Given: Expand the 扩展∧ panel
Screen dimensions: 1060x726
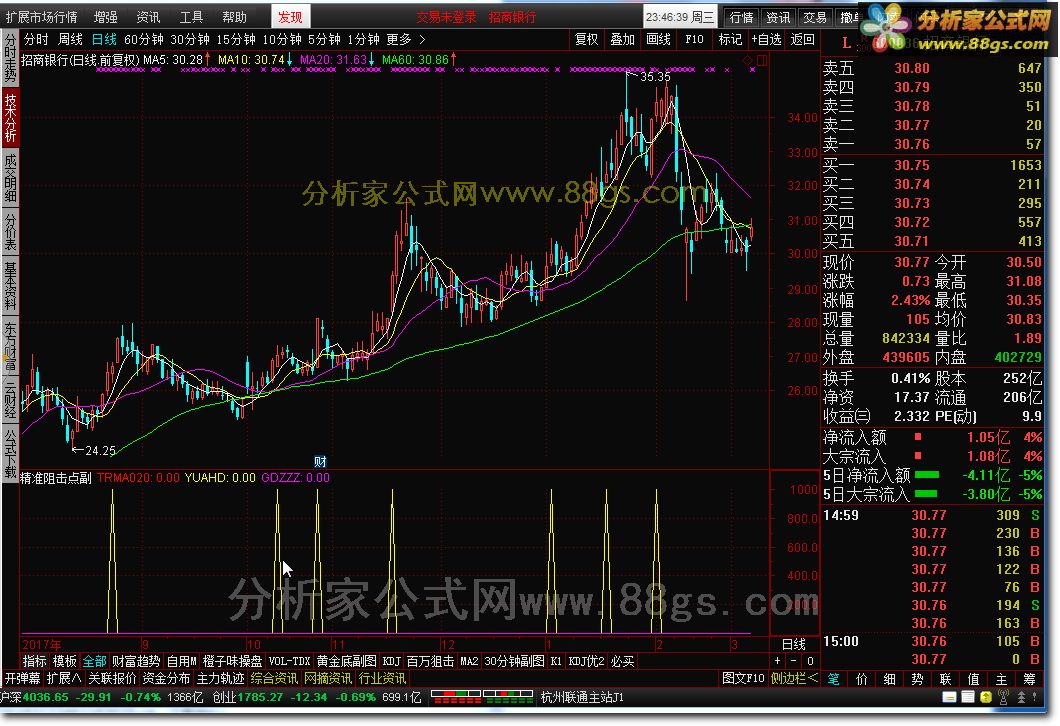Looking at the screenshot, I should click(64, 678).
